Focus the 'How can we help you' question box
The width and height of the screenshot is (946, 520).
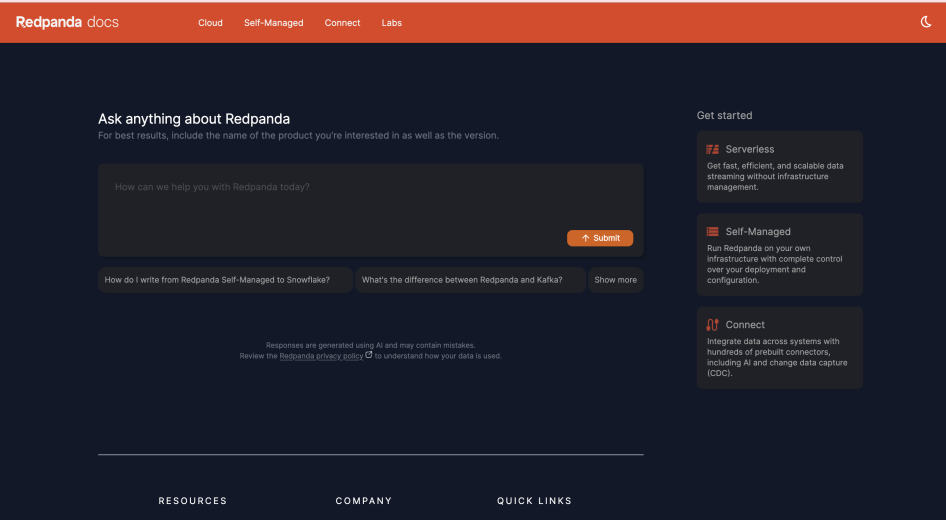click(x=370, y=210)
